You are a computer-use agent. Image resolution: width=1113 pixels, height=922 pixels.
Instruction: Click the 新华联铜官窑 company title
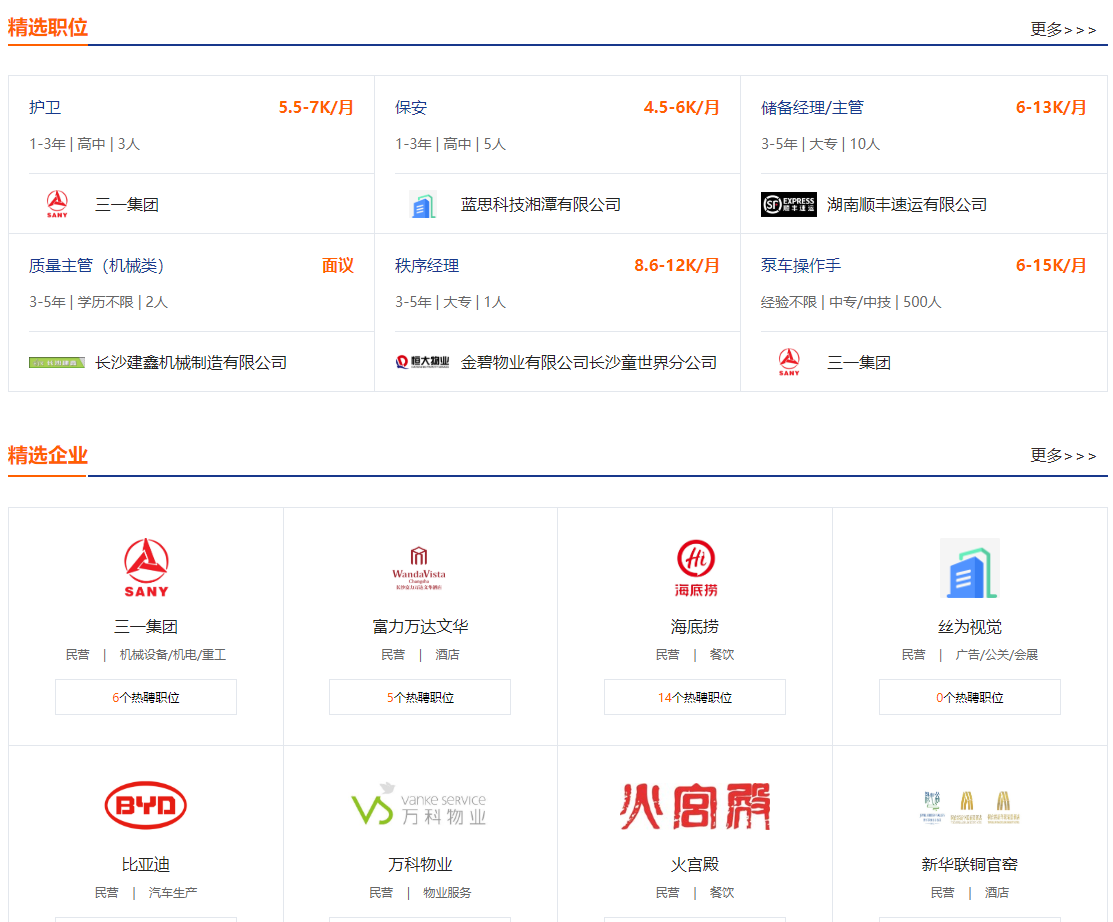[x=970, y=865]
